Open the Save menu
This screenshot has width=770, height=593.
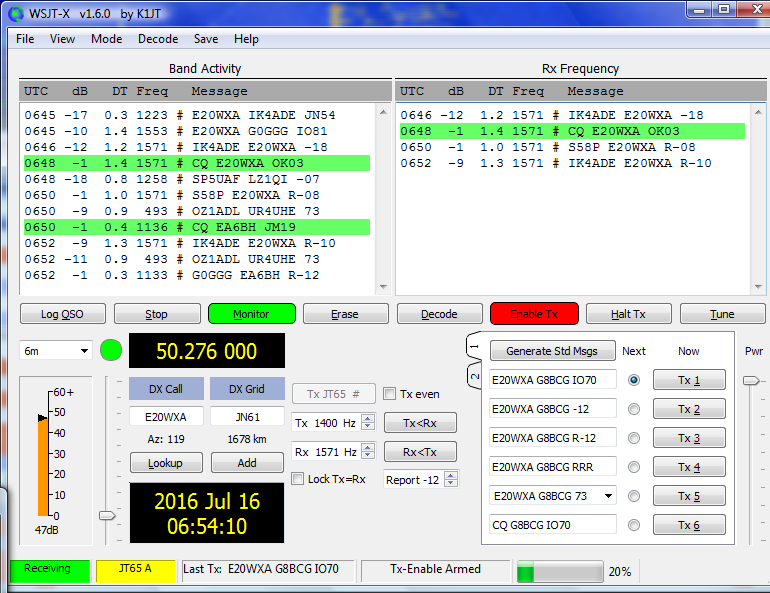(206, 39)
